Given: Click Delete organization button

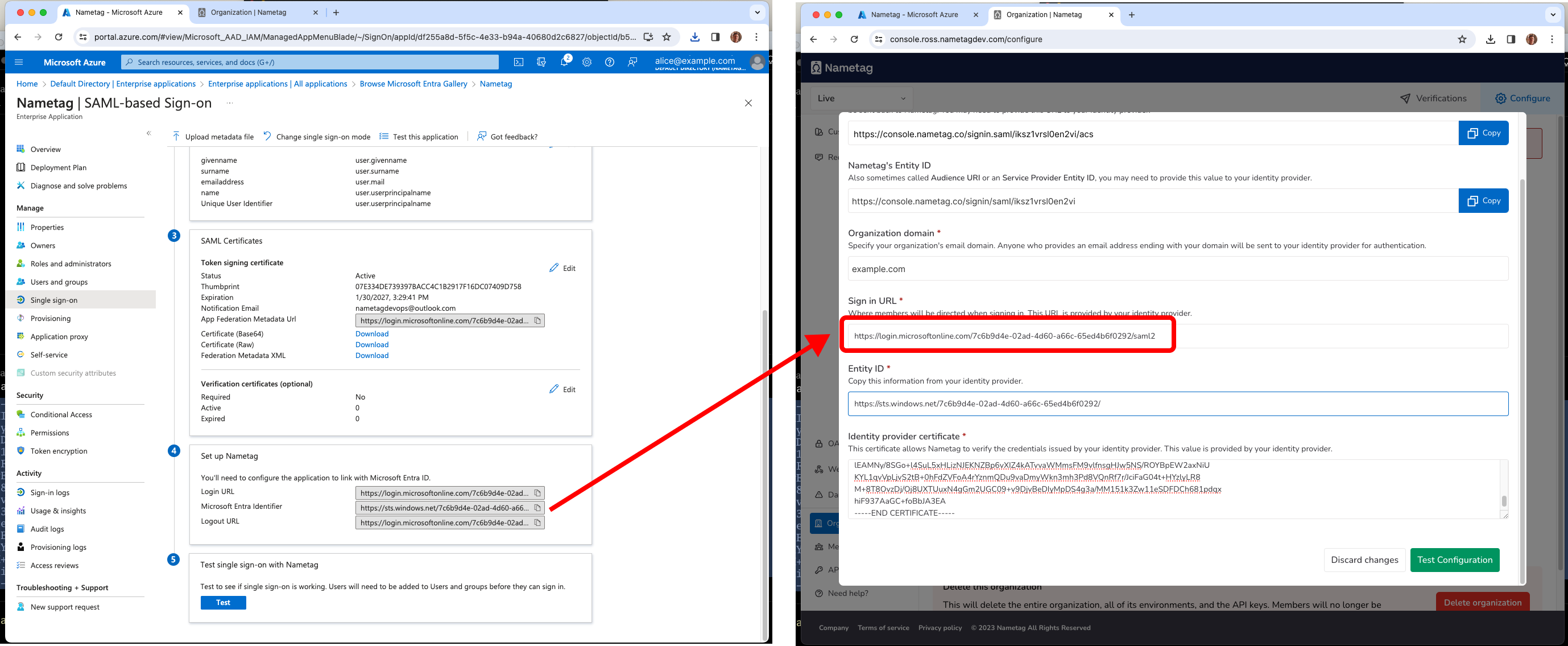Looking at the screenshot, I should click(1482, 602).
